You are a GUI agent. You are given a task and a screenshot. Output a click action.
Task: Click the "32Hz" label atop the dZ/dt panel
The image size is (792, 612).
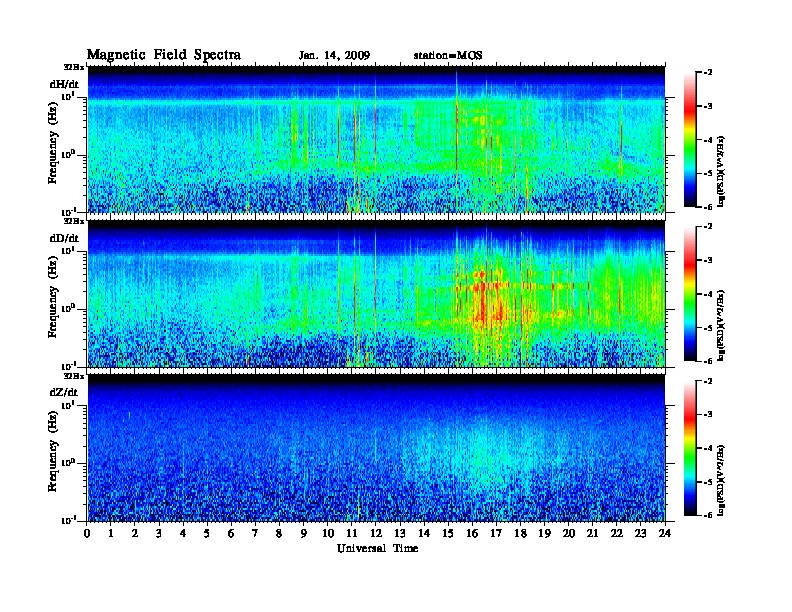[73, 376]
